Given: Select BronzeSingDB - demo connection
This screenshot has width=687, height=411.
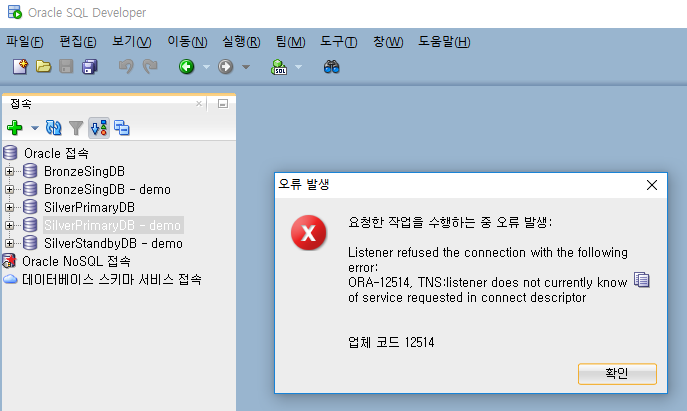Looking at the screenshot, I should (107, 189).
